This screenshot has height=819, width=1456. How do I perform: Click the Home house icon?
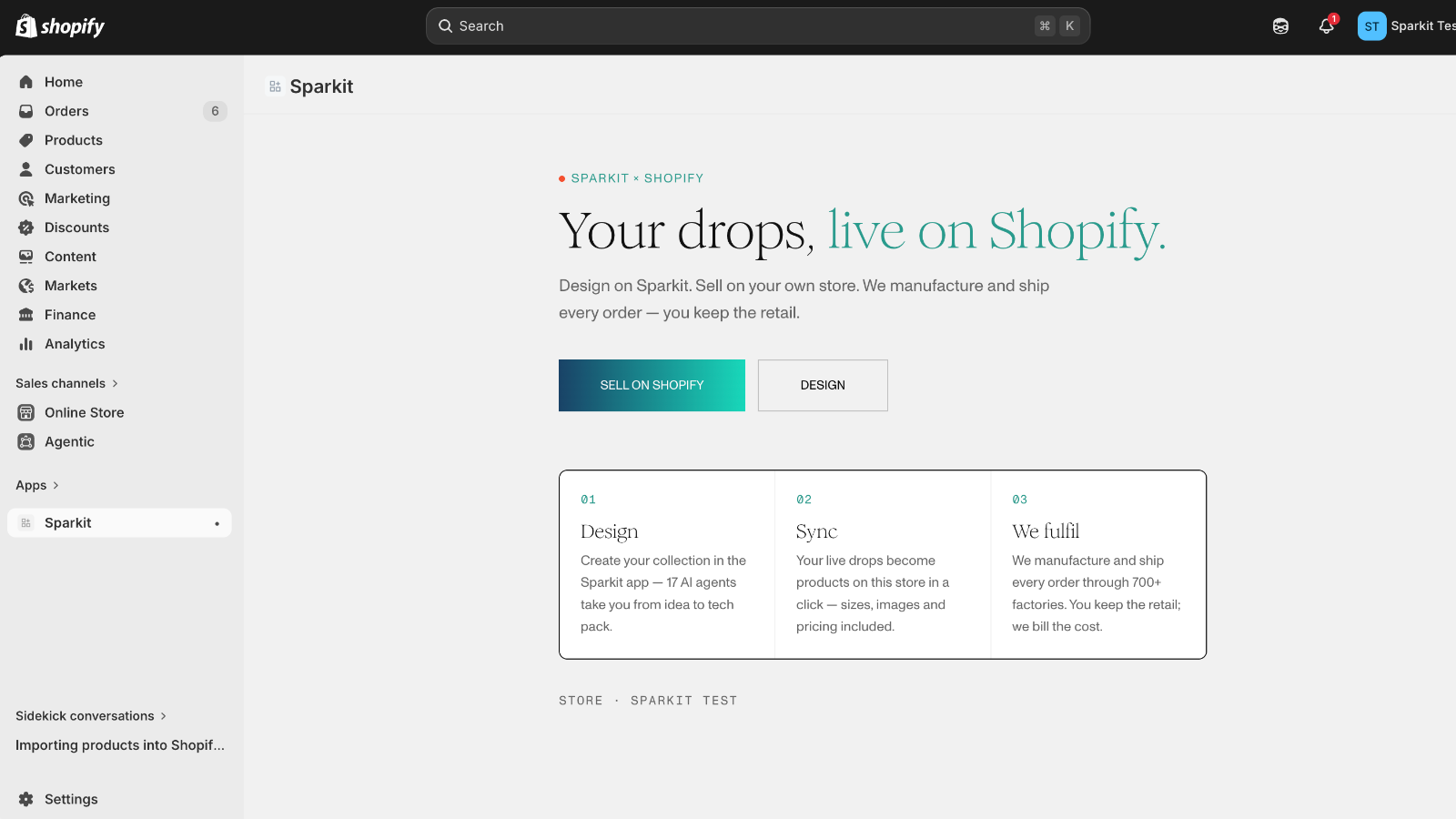tap(26, 82)
